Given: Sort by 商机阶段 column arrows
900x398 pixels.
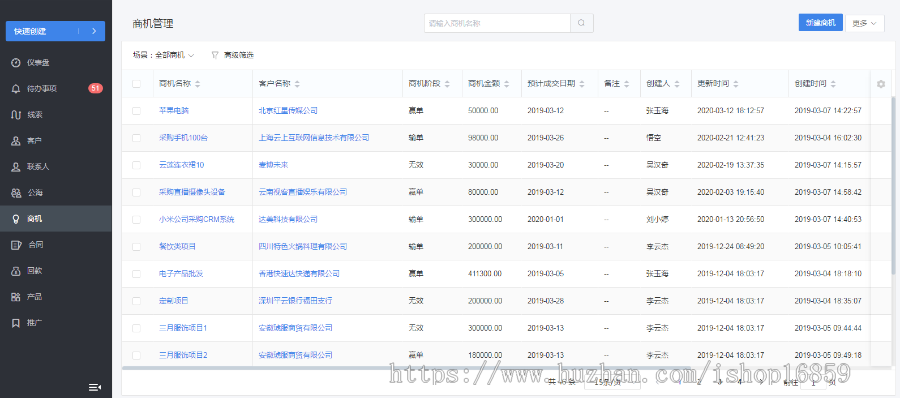Looking at the screenshot, I should tap(447, 84).
